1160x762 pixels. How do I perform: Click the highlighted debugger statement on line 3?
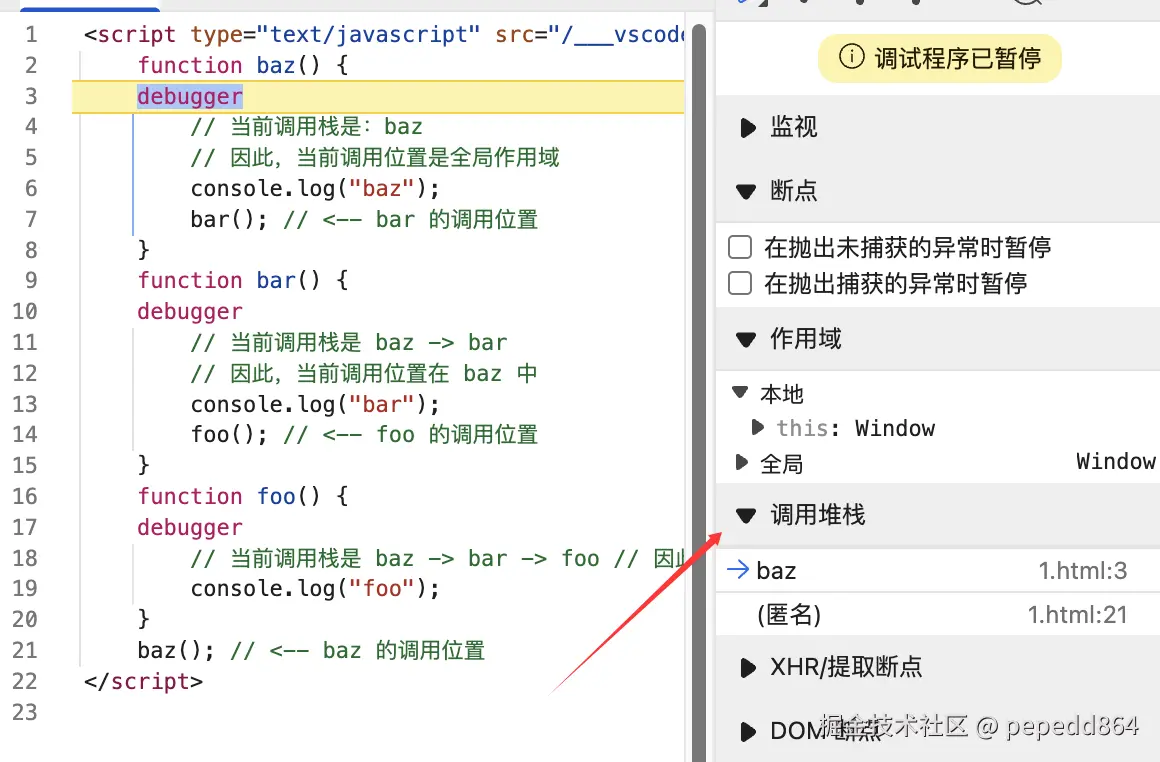tap(189, 96)
